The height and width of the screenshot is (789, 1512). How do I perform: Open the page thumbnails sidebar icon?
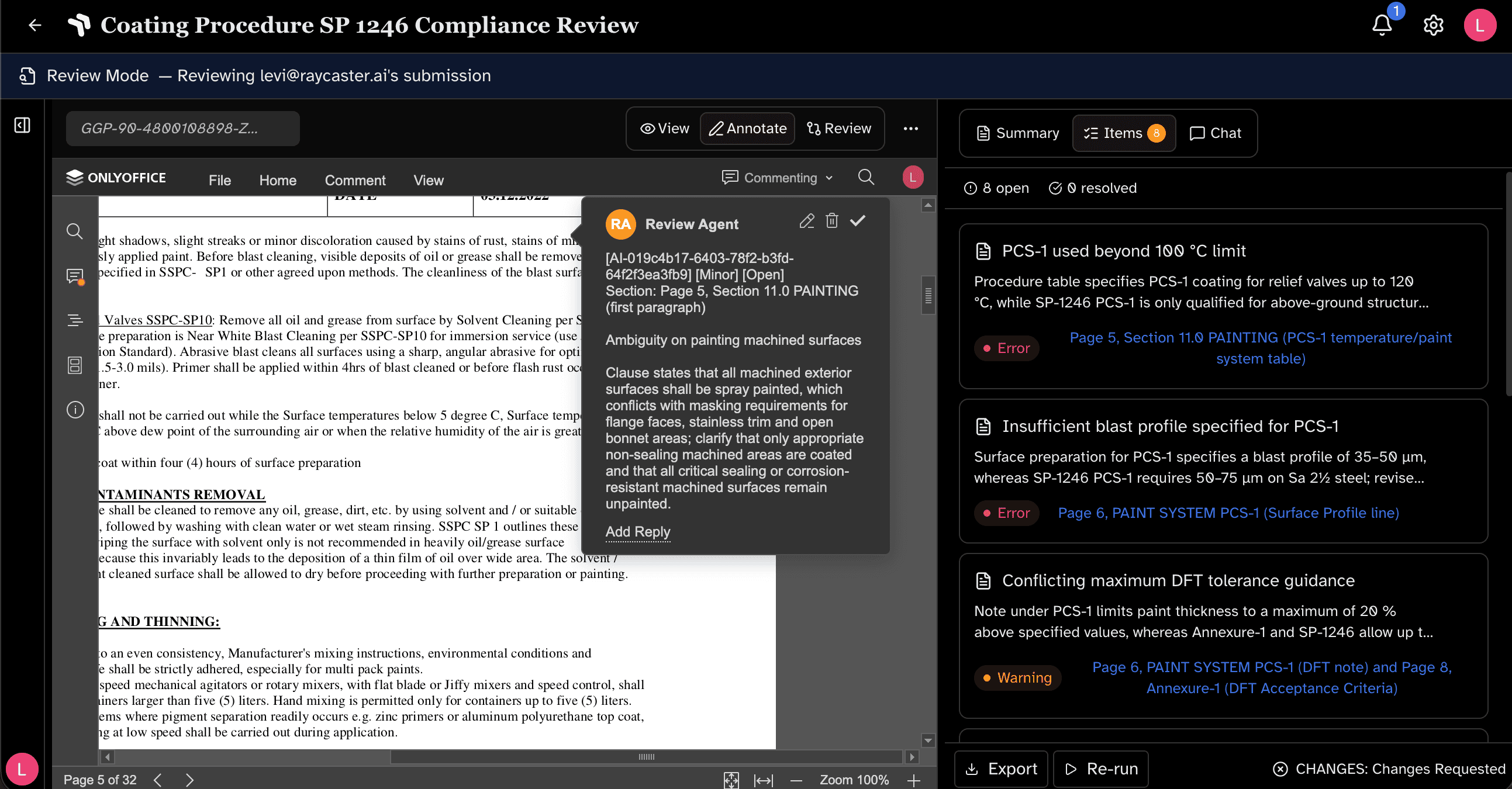pyautogui.click(x=74, y=365)
